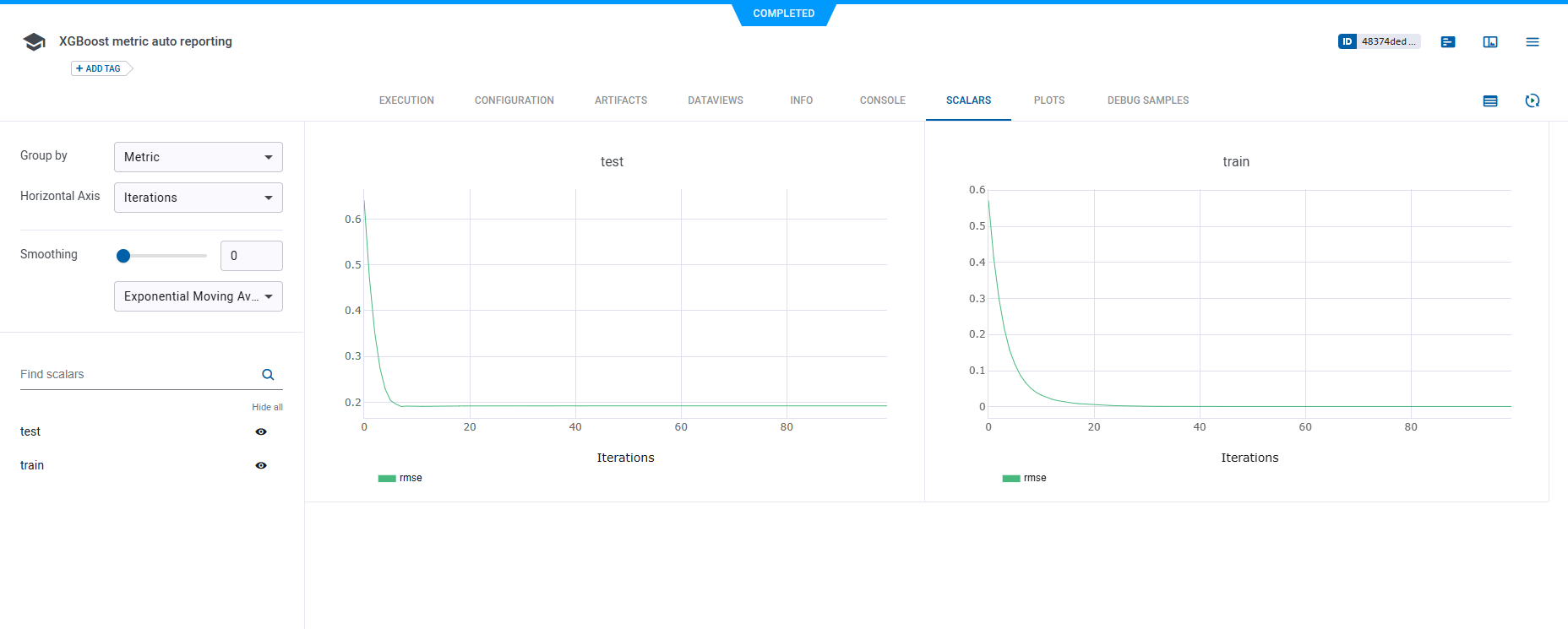The height and width of the screenshot is (629, 1568).
Task: Click the graduation cap experiment icon
Action: pos(34,42)
